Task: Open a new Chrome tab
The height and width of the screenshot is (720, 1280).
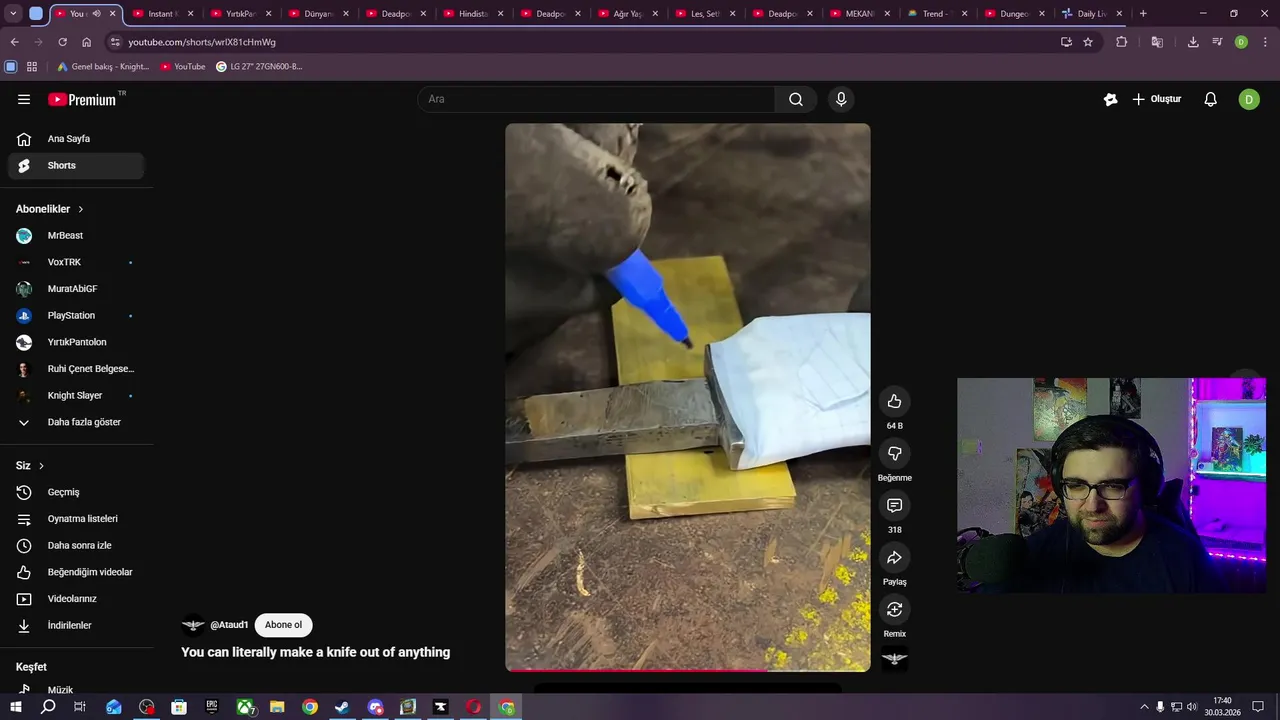Action: 1143,14
